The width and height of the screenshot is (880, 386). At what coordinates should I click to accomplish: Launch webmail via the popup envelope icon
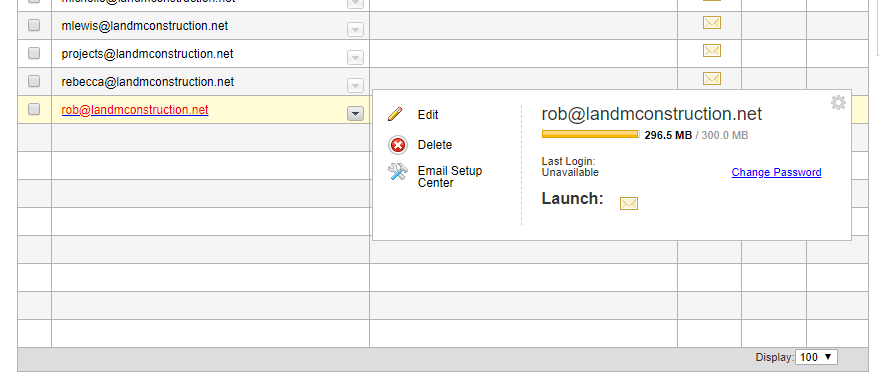point(629,204)
